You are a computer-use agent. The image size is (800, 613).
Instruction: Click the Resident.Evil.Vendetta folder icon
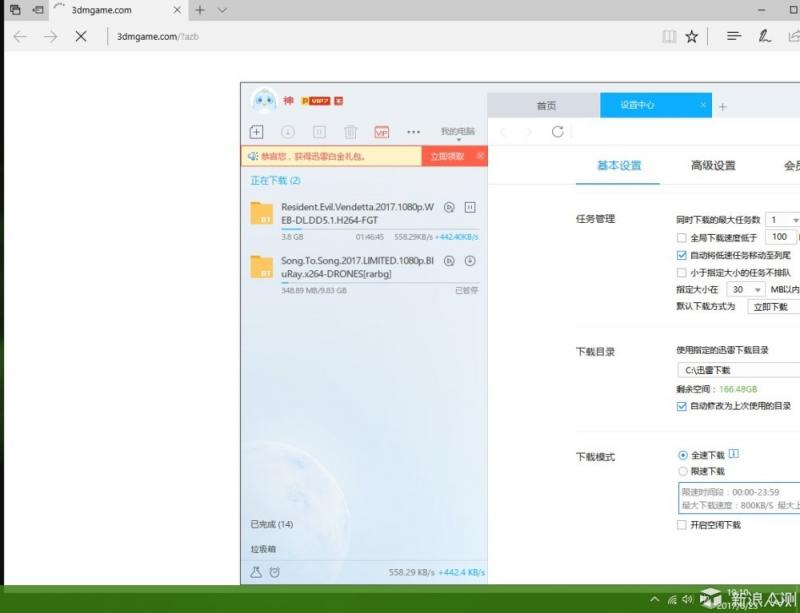(x=262, y=213)
